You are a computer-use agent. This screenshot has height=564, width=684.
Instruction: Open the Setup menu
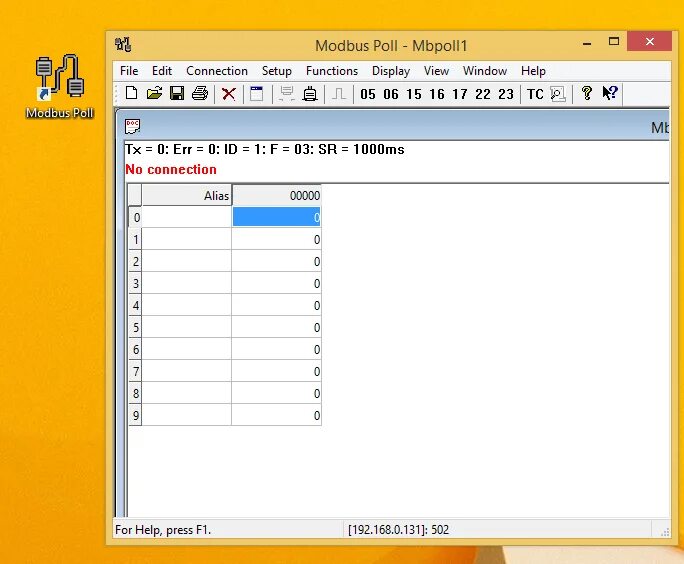click(277, 71)
